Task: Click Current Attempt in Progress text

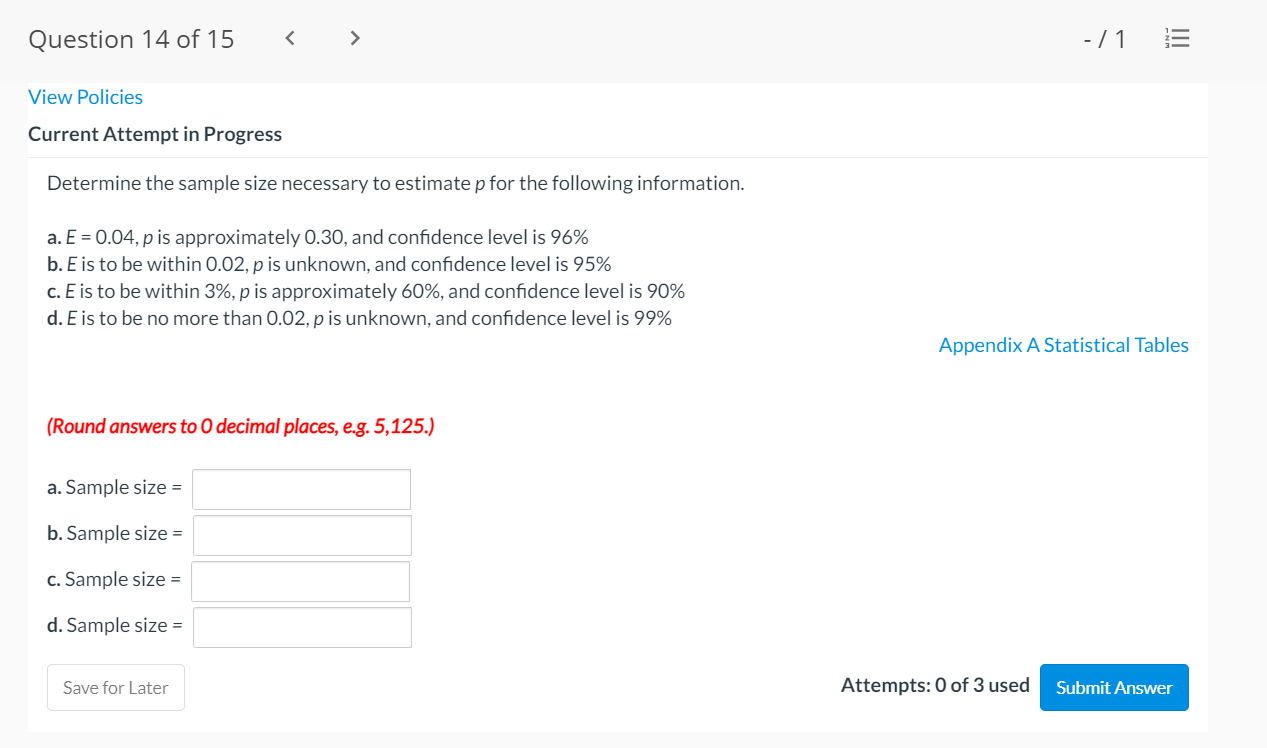Action: [155, 134]
